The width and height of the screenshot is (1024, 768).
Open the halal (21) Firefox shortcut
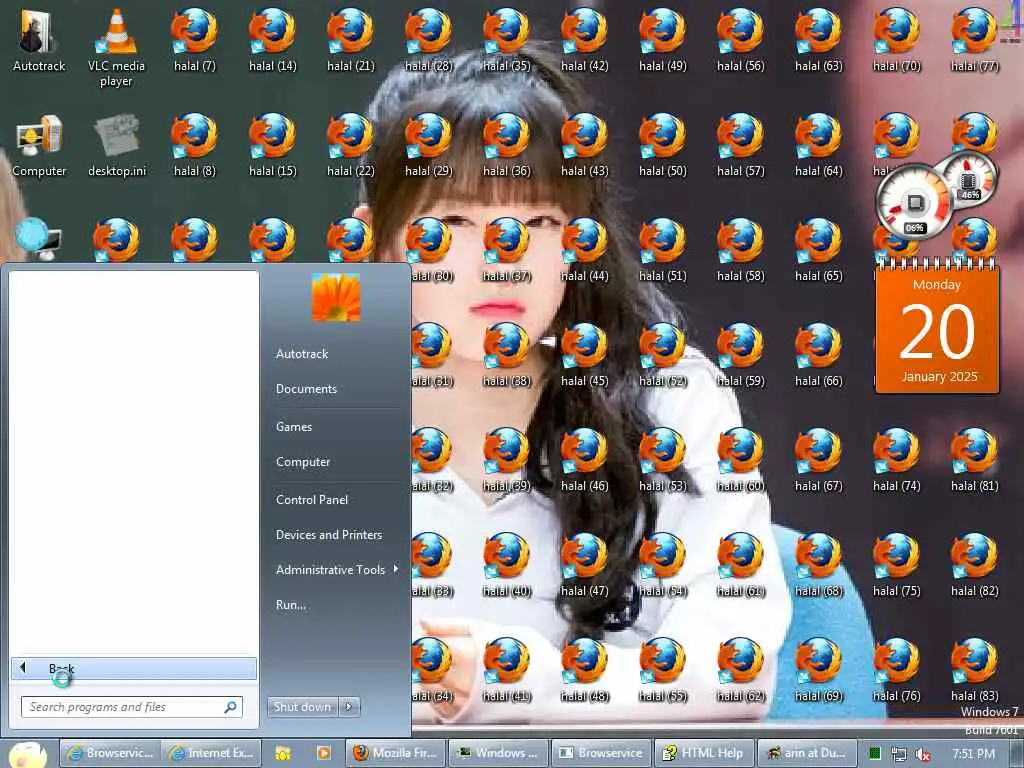pos(351,40)
